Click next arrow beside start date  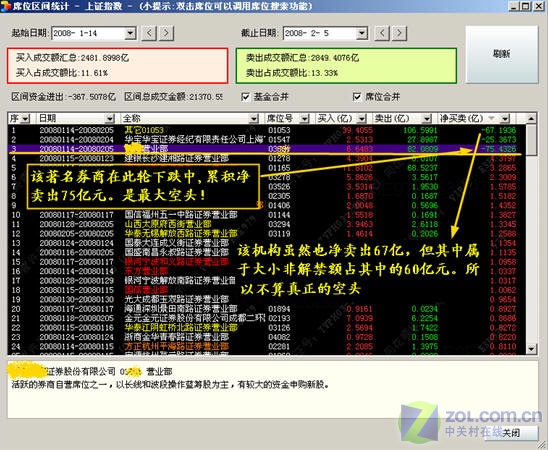tap(167, 33)
